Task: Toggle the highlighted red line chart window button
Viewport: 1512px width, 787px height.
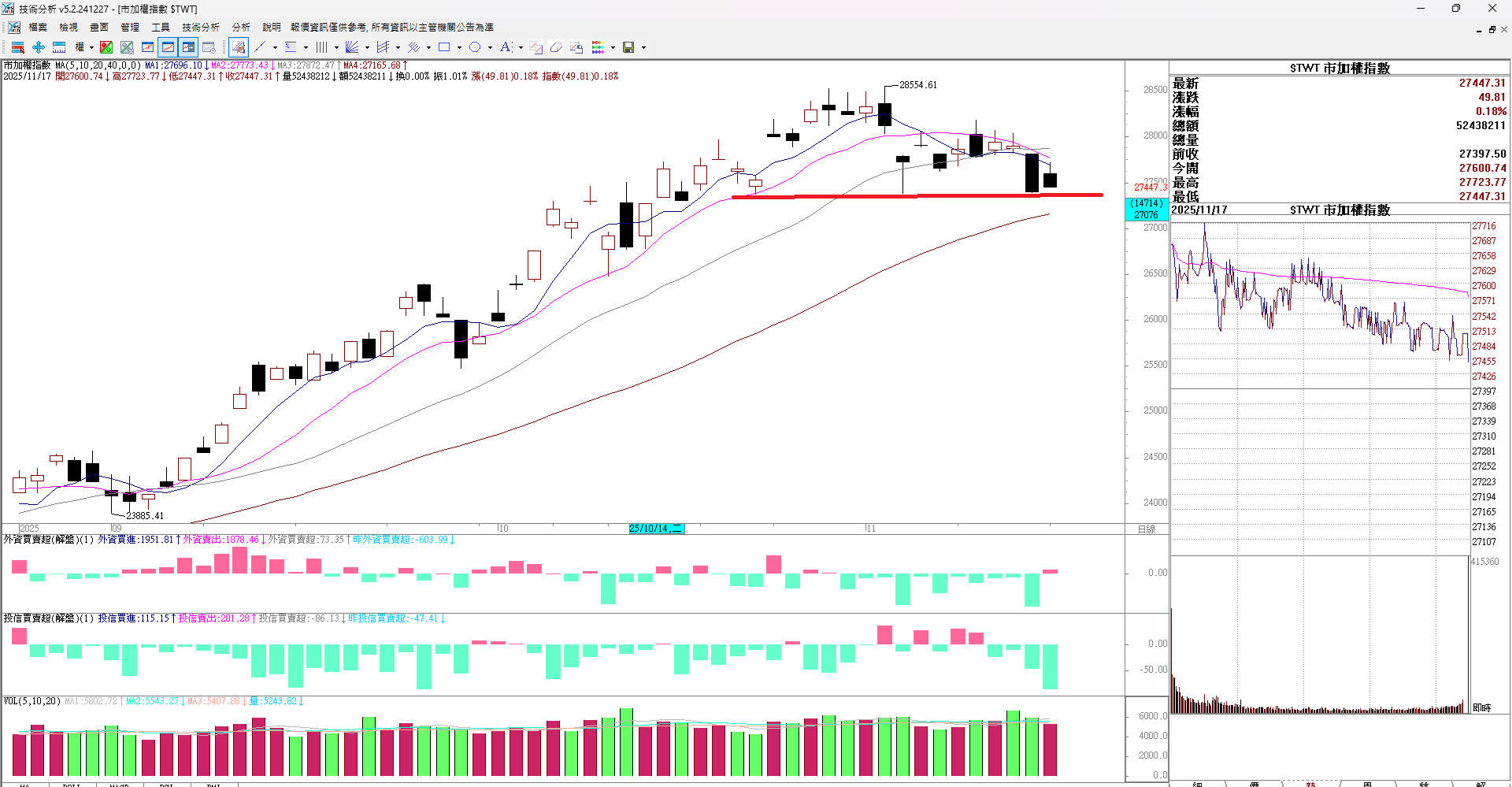Action: [168, 47]
